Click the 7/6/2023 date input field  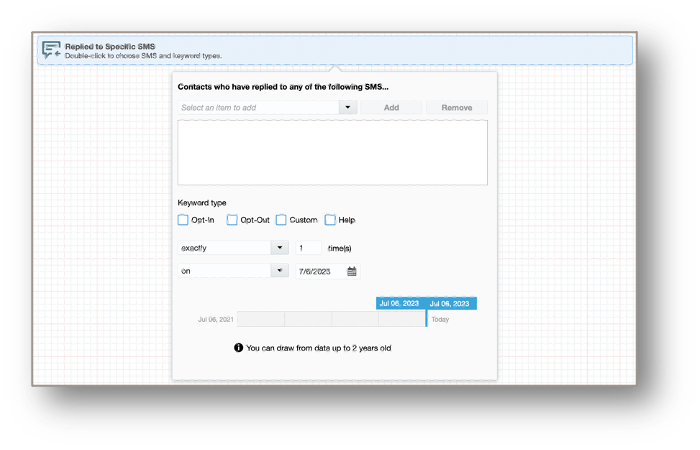[x=328, y=271]
